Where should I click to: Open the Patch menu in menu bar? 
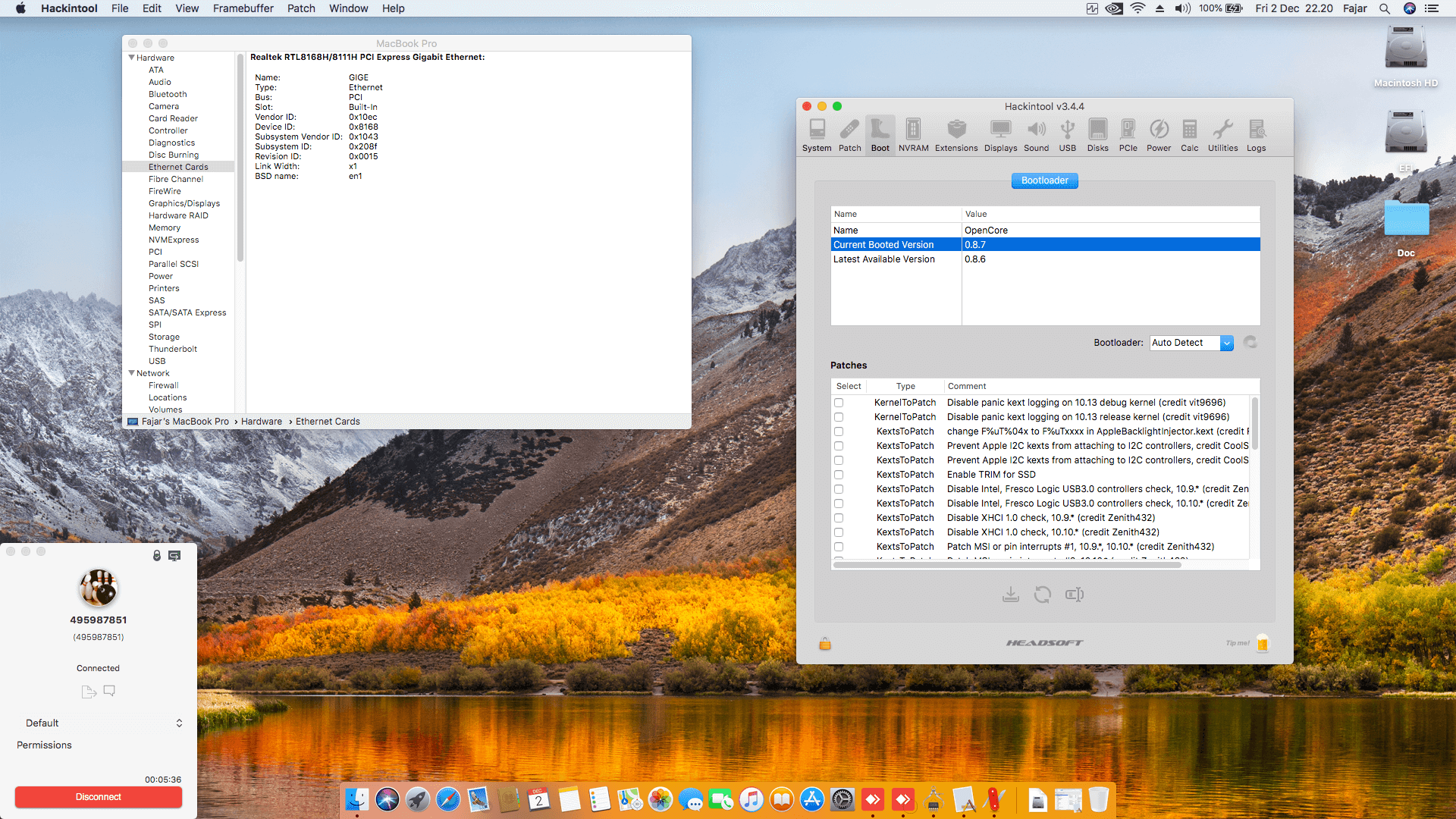click(301, 8)
